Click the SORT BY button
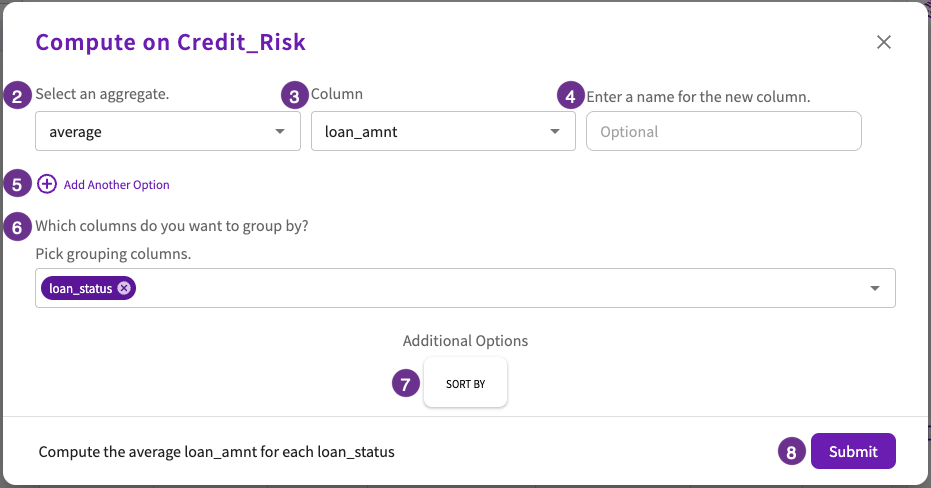 click(x=465, y=383)
